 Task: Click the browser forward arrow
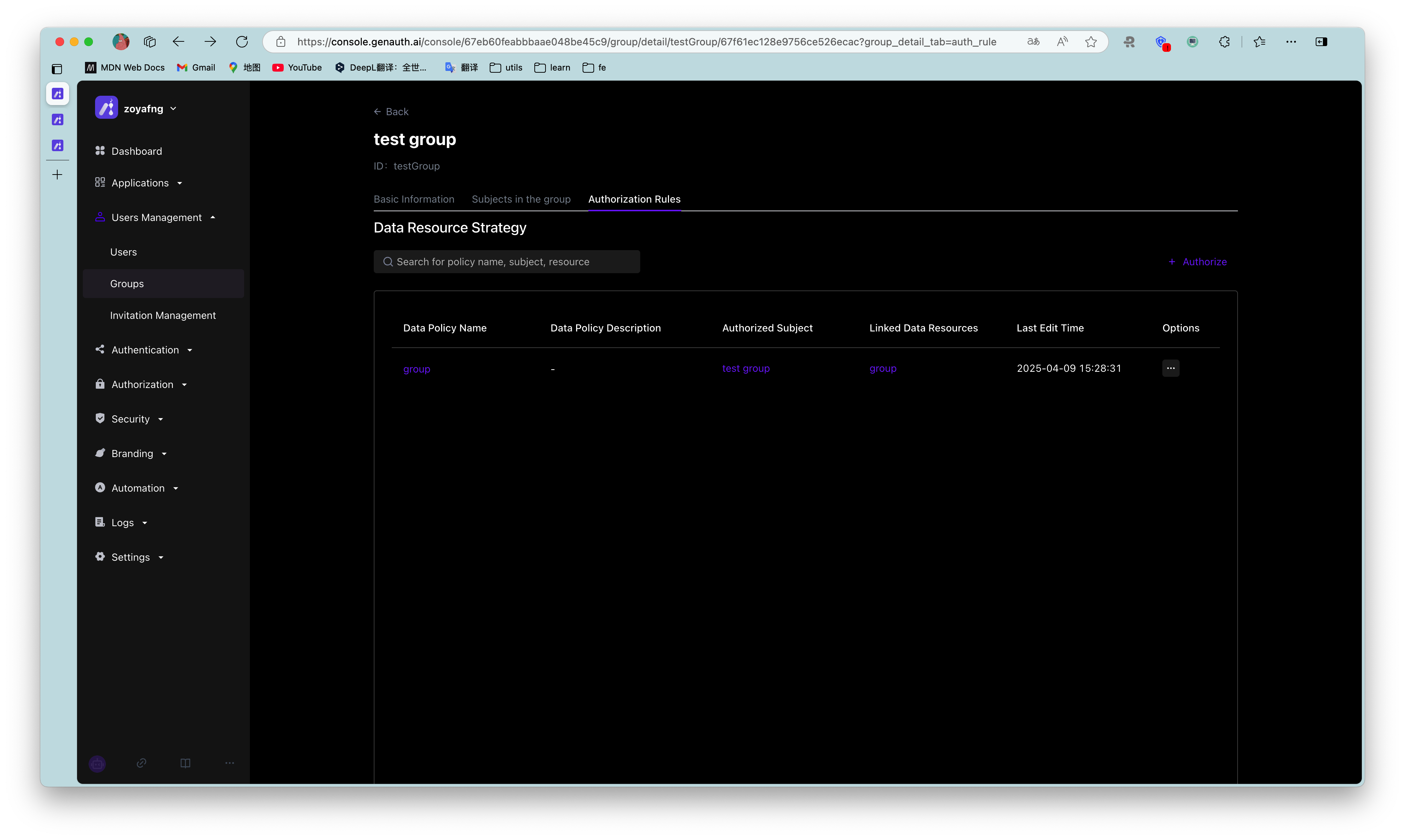click(210, 41)
